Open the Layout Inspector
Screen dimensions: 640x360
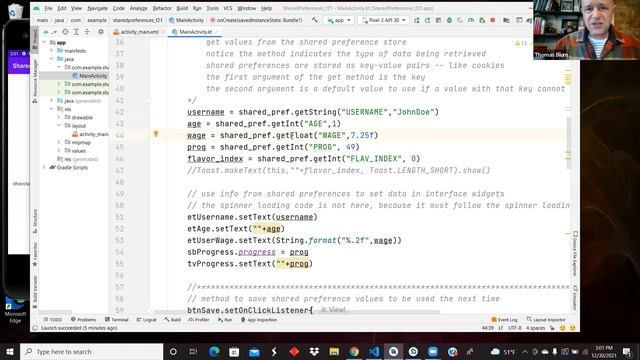point(546,320)
